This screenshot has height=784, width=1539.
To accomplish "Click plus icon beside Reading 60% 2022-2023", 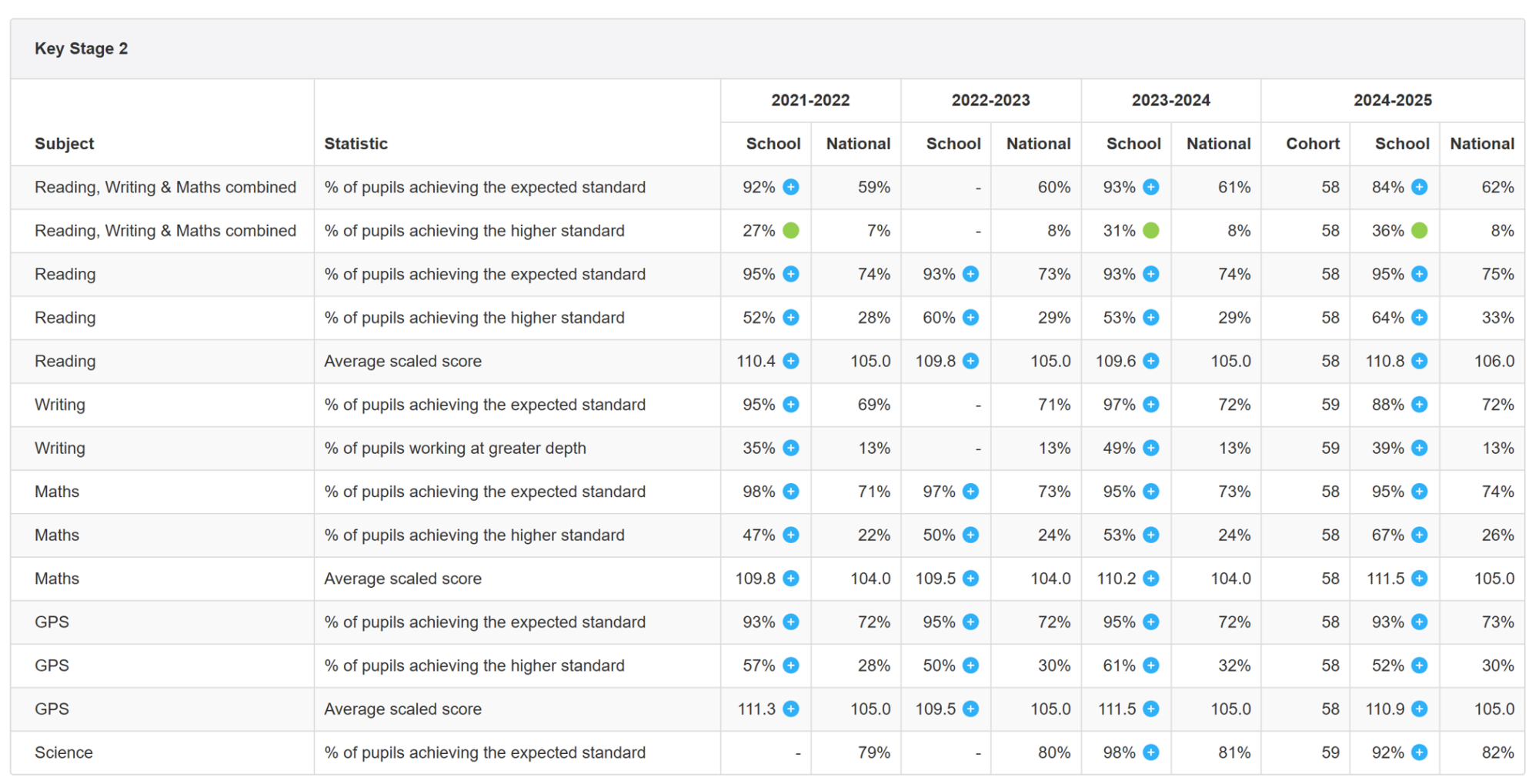I will click(970, 318).
